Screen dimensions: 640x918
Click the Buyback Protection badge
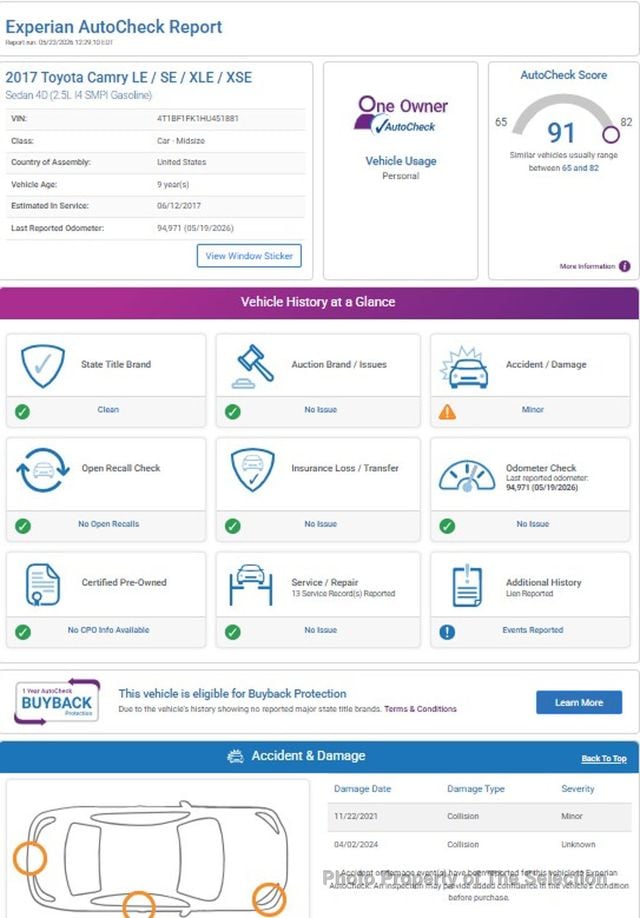click(57, 701)
